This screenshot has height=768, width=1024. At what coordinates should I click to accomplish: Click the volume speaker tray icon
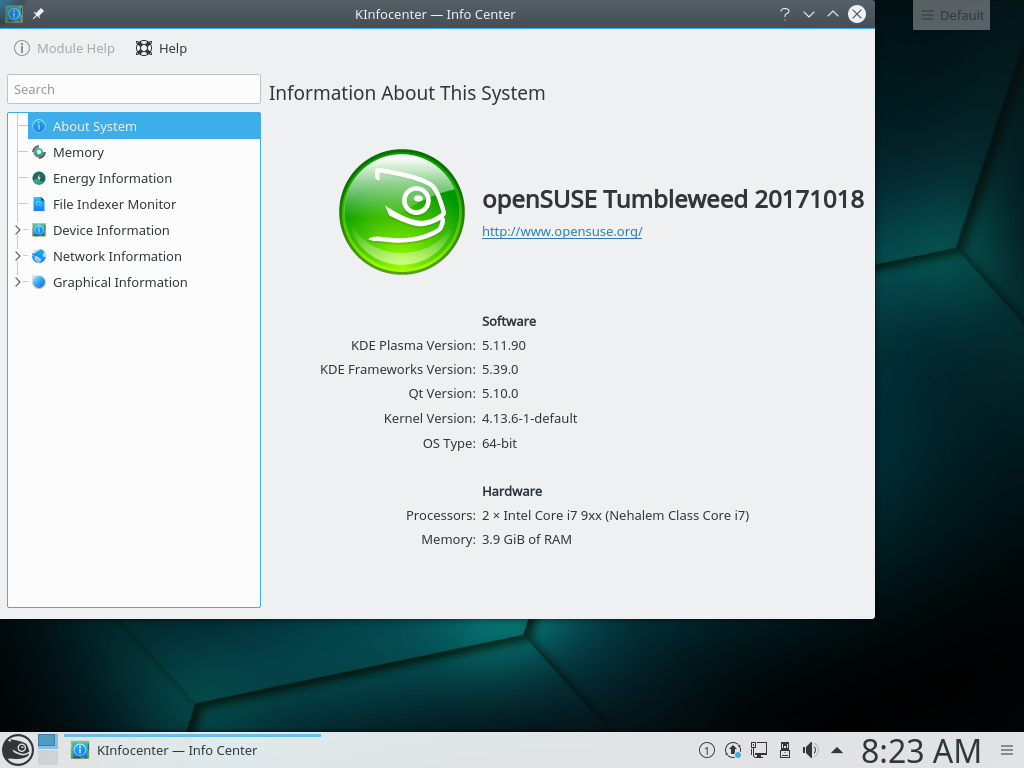coord(810,750)
